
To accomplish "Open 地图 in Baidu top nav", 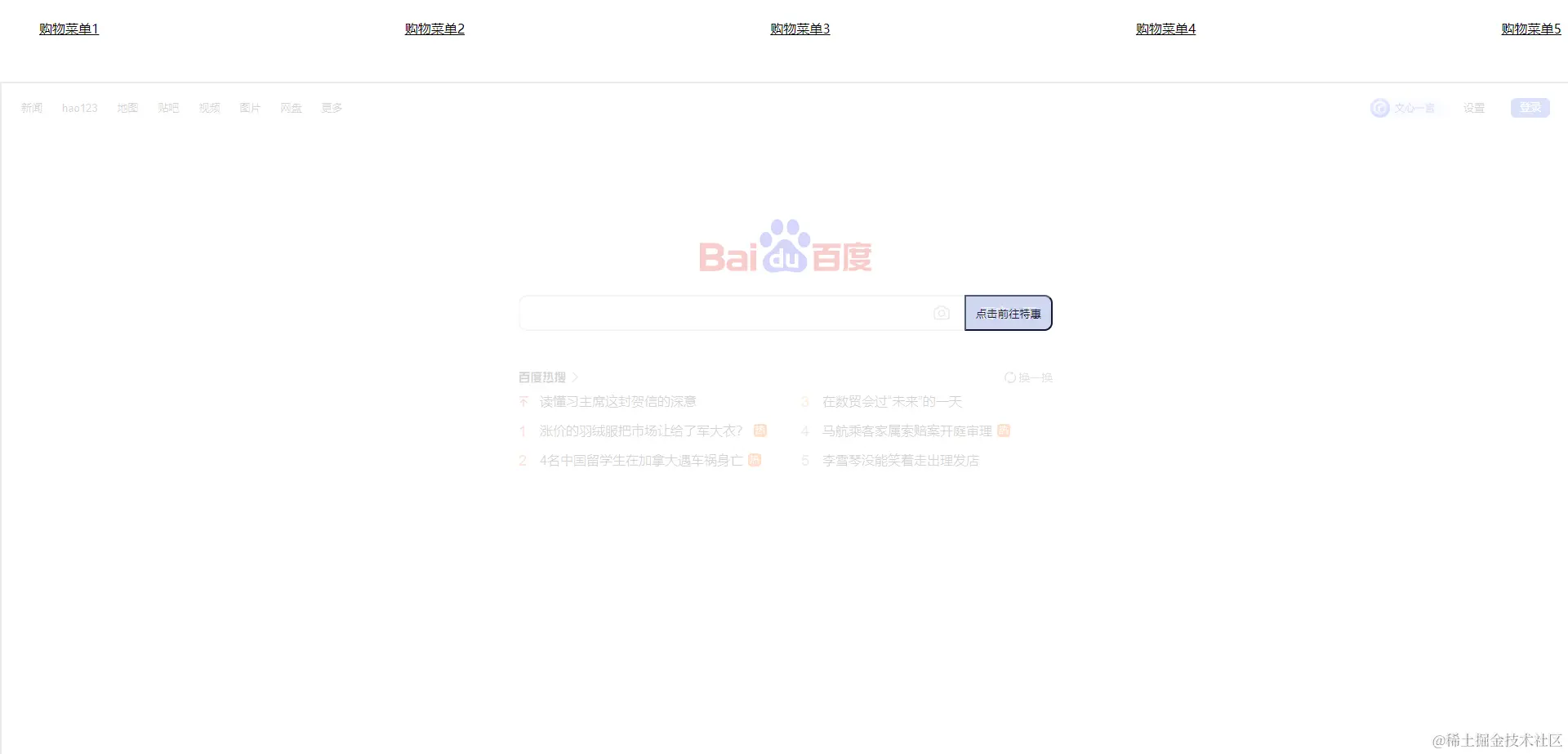I will click(127, 108).
